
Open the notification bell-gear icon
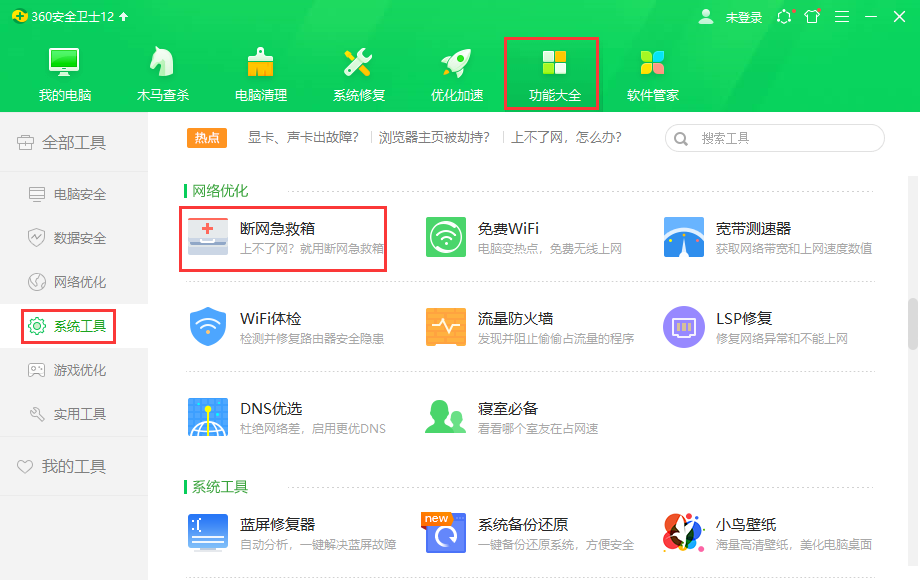pos(784,16)
